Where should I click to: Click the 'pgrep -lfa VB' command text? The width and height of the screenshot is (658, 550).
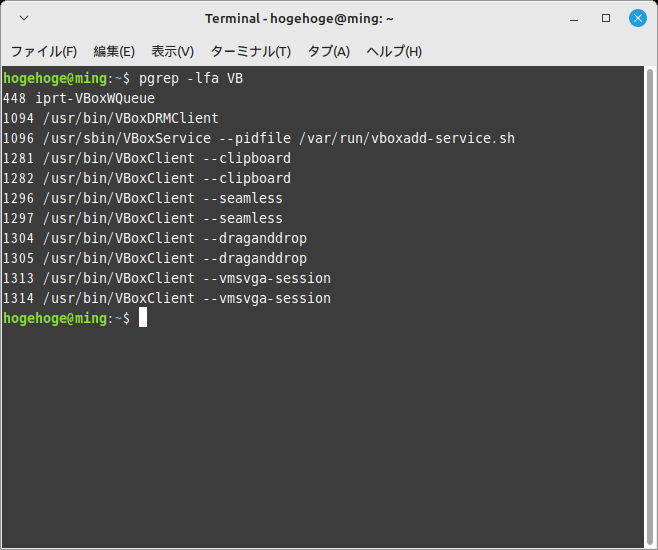[191, 78]
